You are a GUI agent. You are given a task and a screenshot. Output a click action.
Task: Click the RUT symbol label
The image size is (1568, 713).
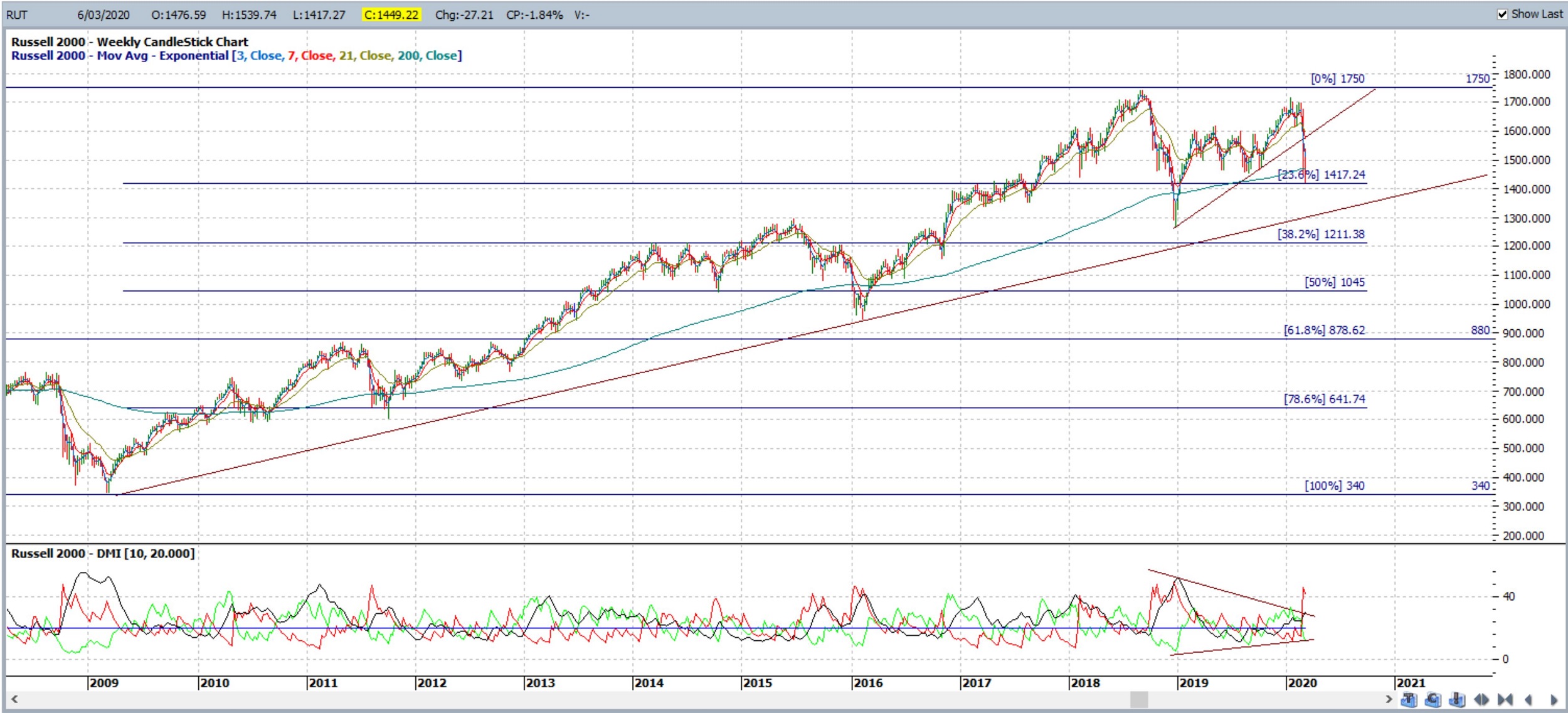17,14
